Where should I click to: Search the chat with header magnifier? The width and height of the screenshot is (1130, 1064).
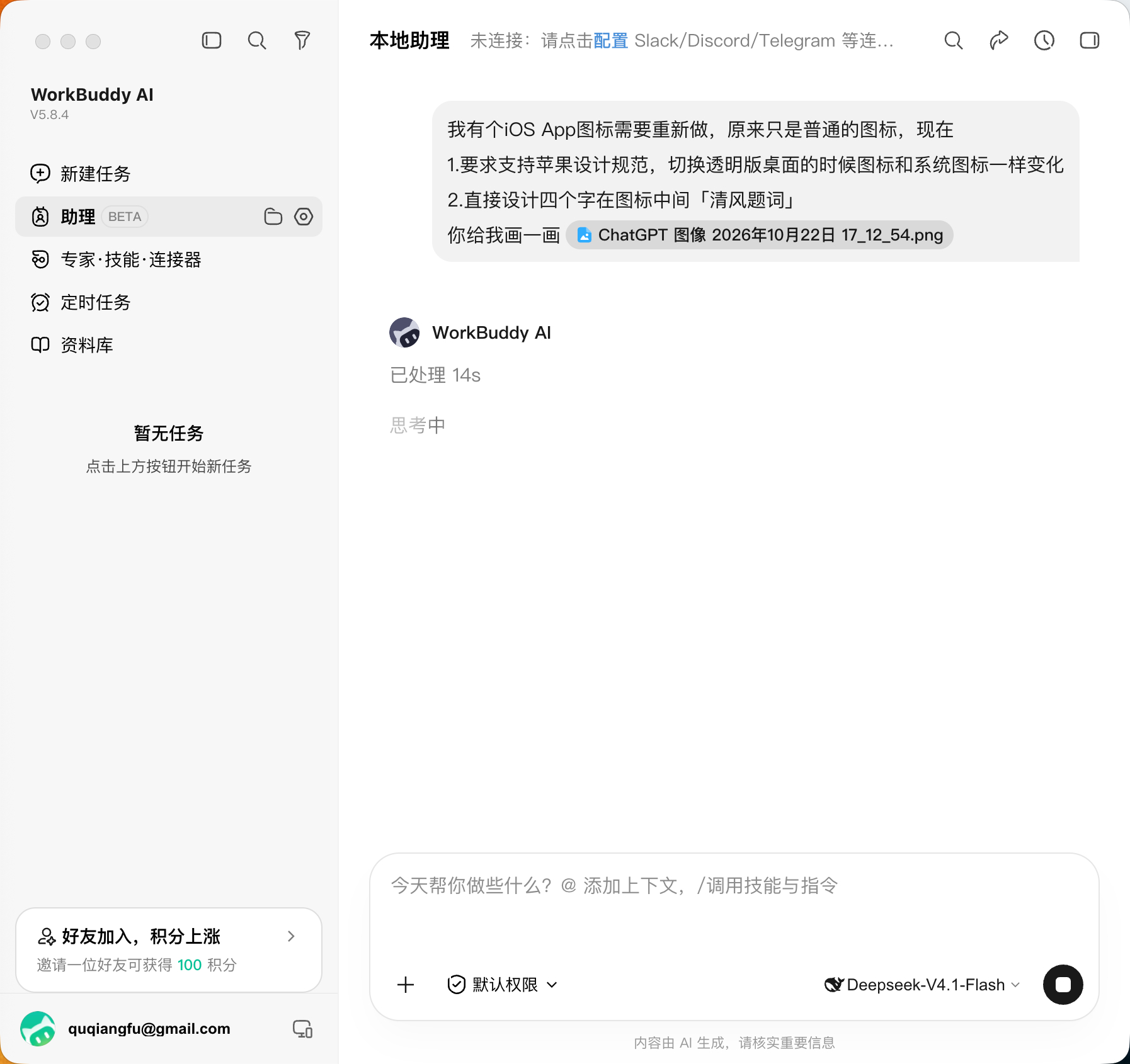point(954,41)
